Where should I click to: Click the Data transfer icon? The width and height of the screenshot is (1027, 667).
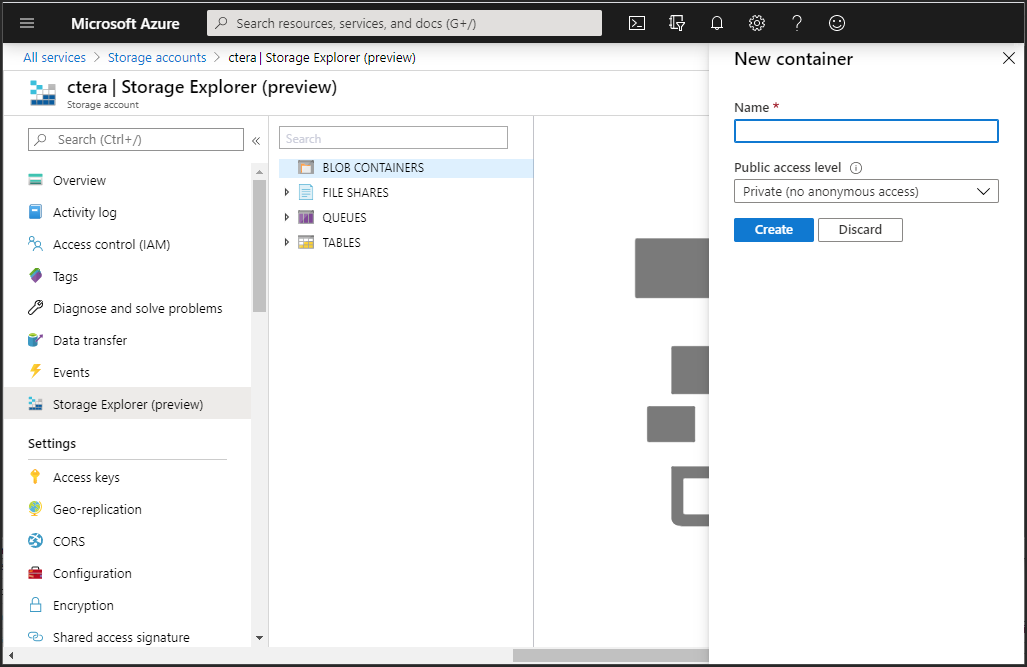(x=35, y=339)
